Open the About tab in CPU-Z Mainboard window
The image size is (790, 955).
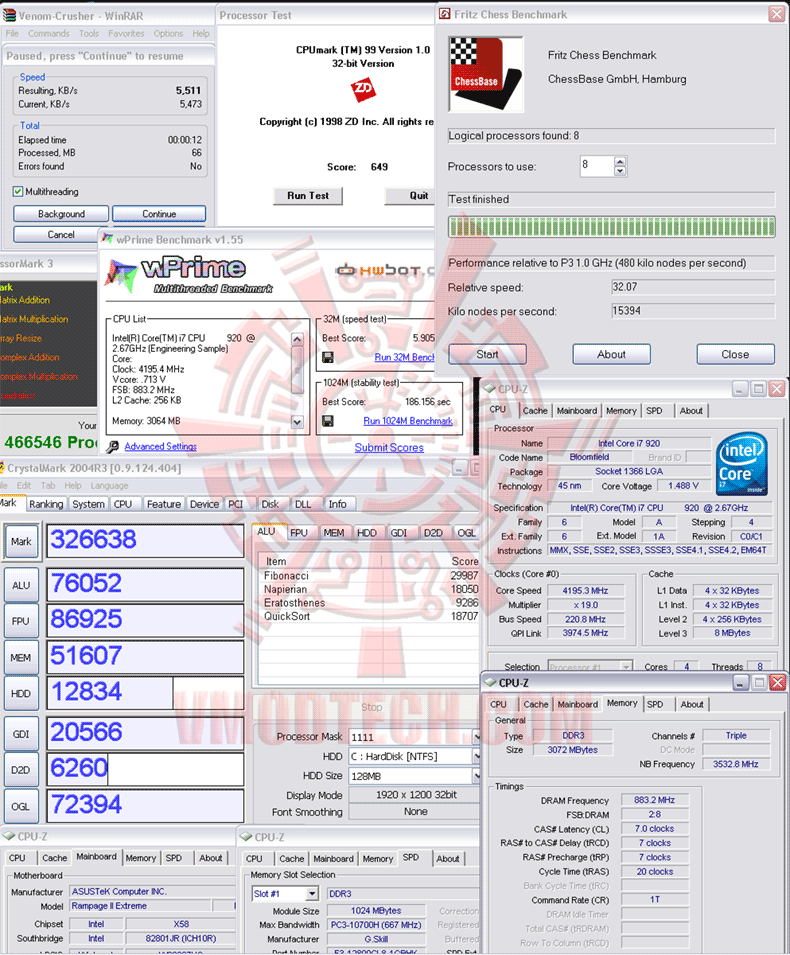[x=211, y=858]
